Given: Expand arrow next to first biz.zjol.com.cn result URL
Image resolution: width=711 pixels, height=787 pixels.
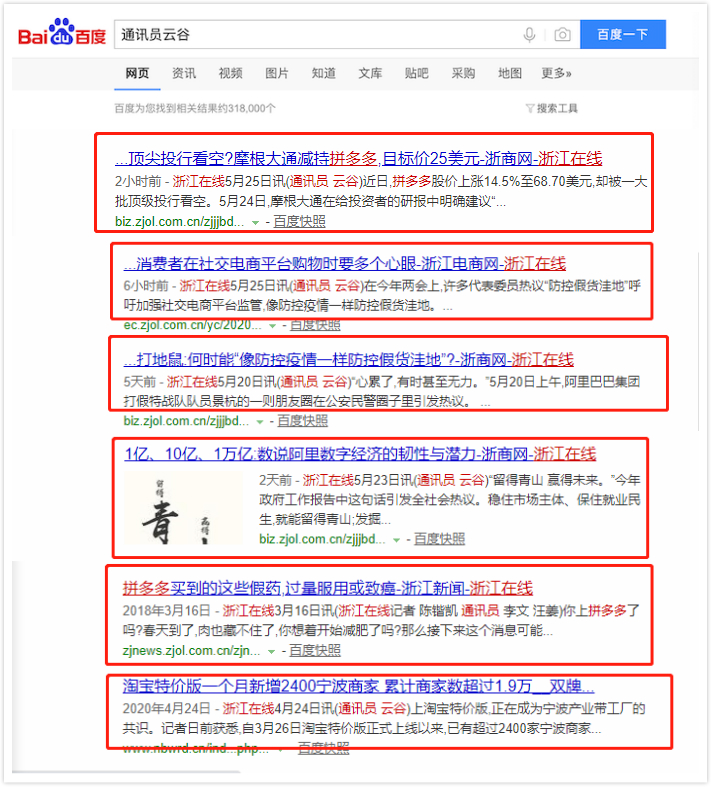Looking at the screenshot, I should pos(255,222).
